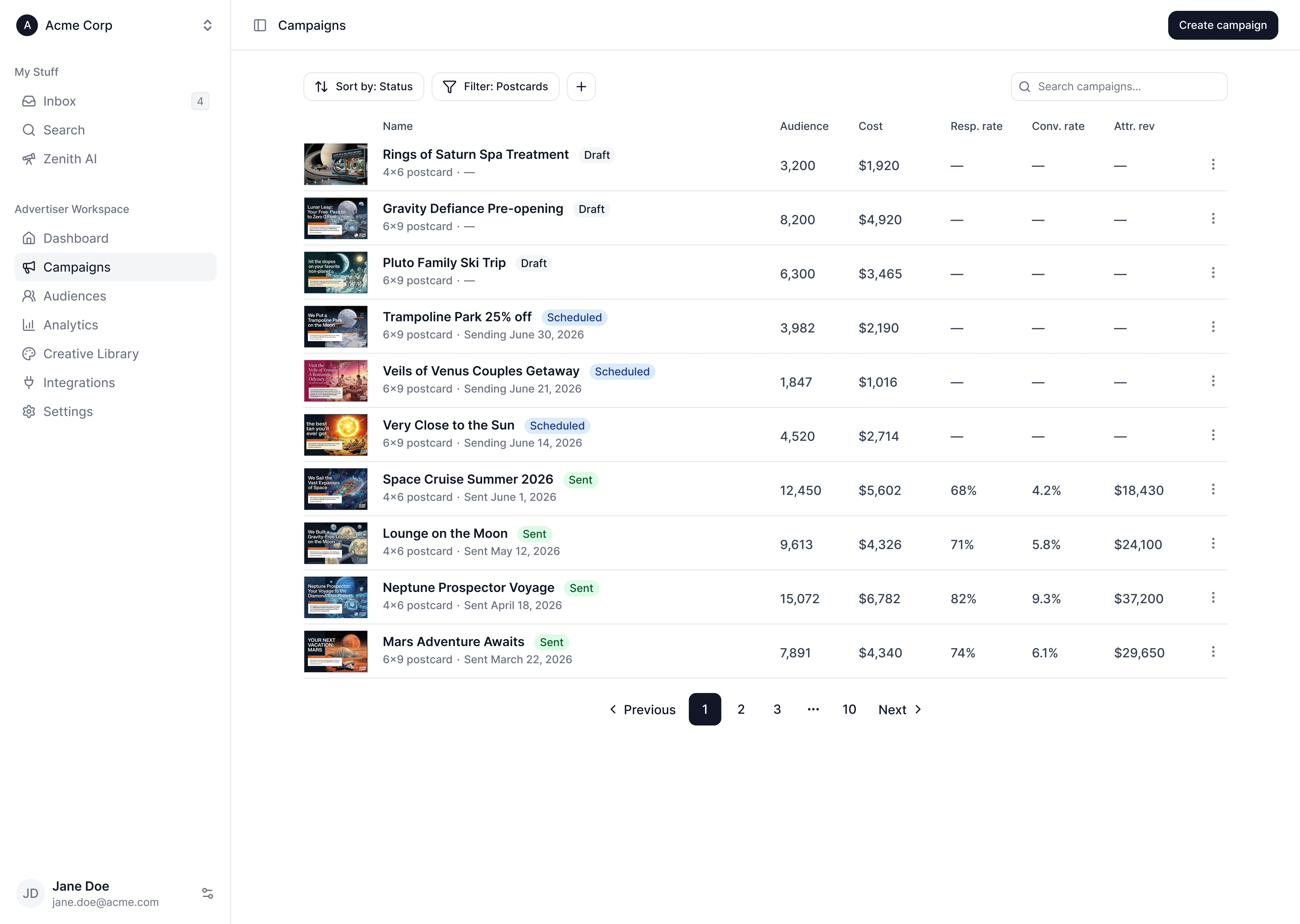Jump to page 10
The width and height of the screenshot is (1300, 924).
(849, 709)
